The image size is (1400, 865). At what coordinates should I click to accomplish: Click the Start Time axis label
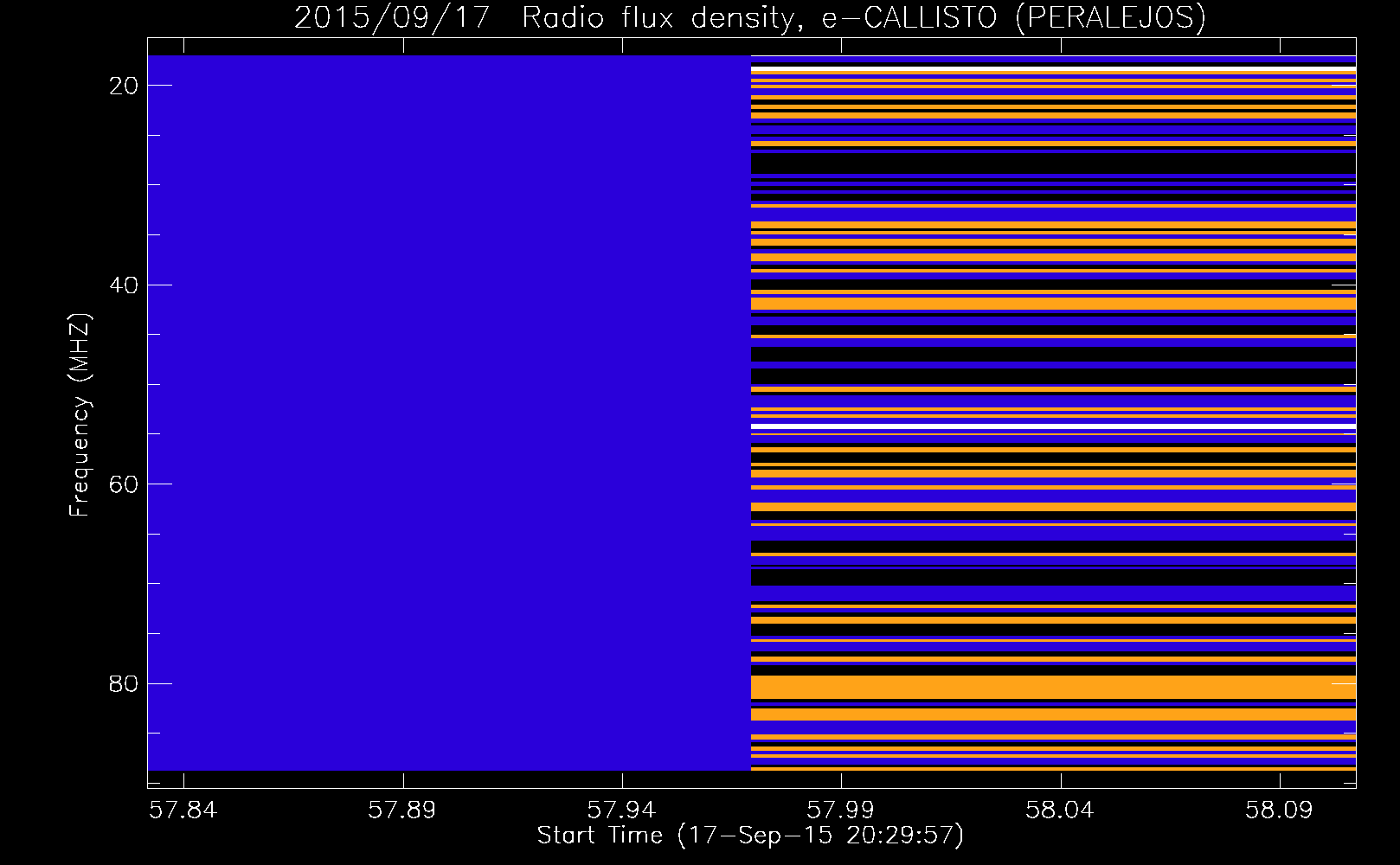(750, 836)
